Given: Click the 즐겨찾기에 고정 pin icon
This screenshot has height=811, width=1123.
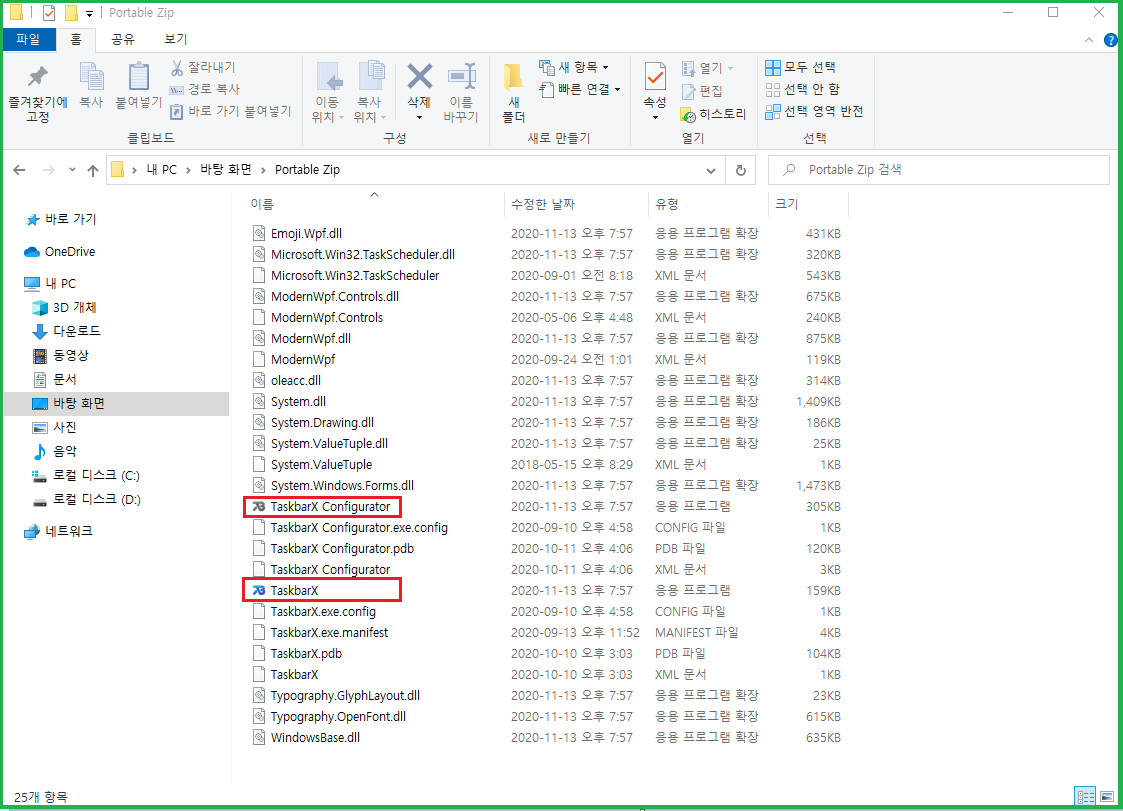Looking at the screenshot, I should click(37, 77).
